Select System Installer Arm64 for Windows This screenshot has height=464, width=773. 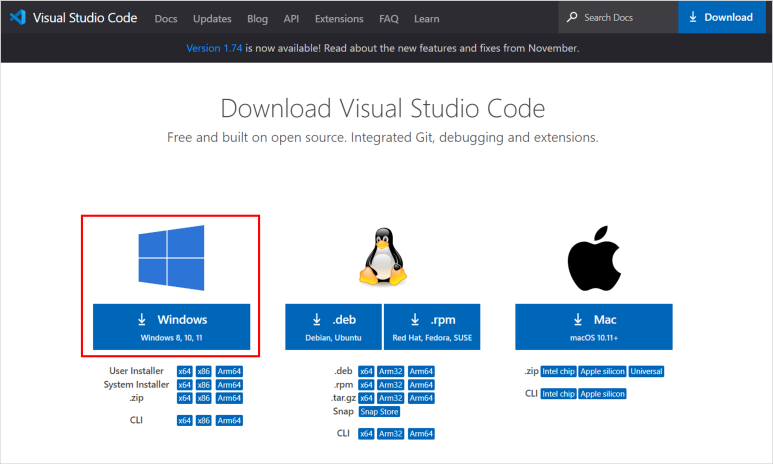229,385
